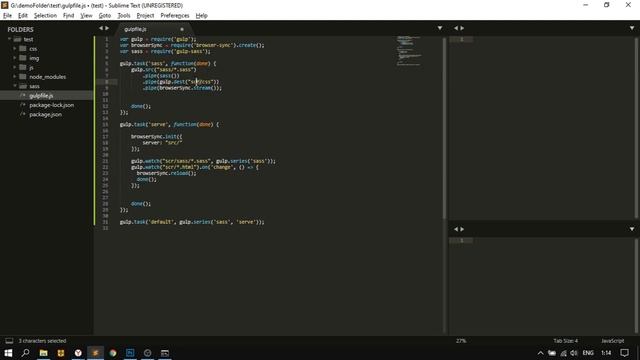Open the View menu
The image size is (640, 360).
[86, 16]
